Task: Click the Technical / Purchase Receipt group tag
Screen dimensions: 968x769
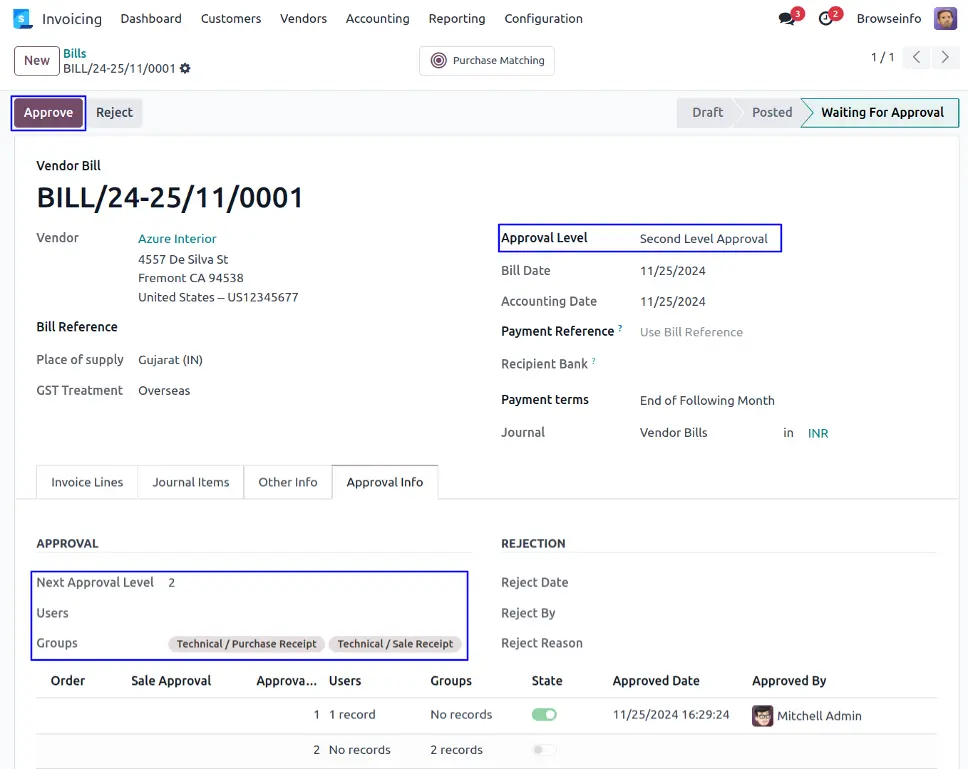Action: (246, 644)
